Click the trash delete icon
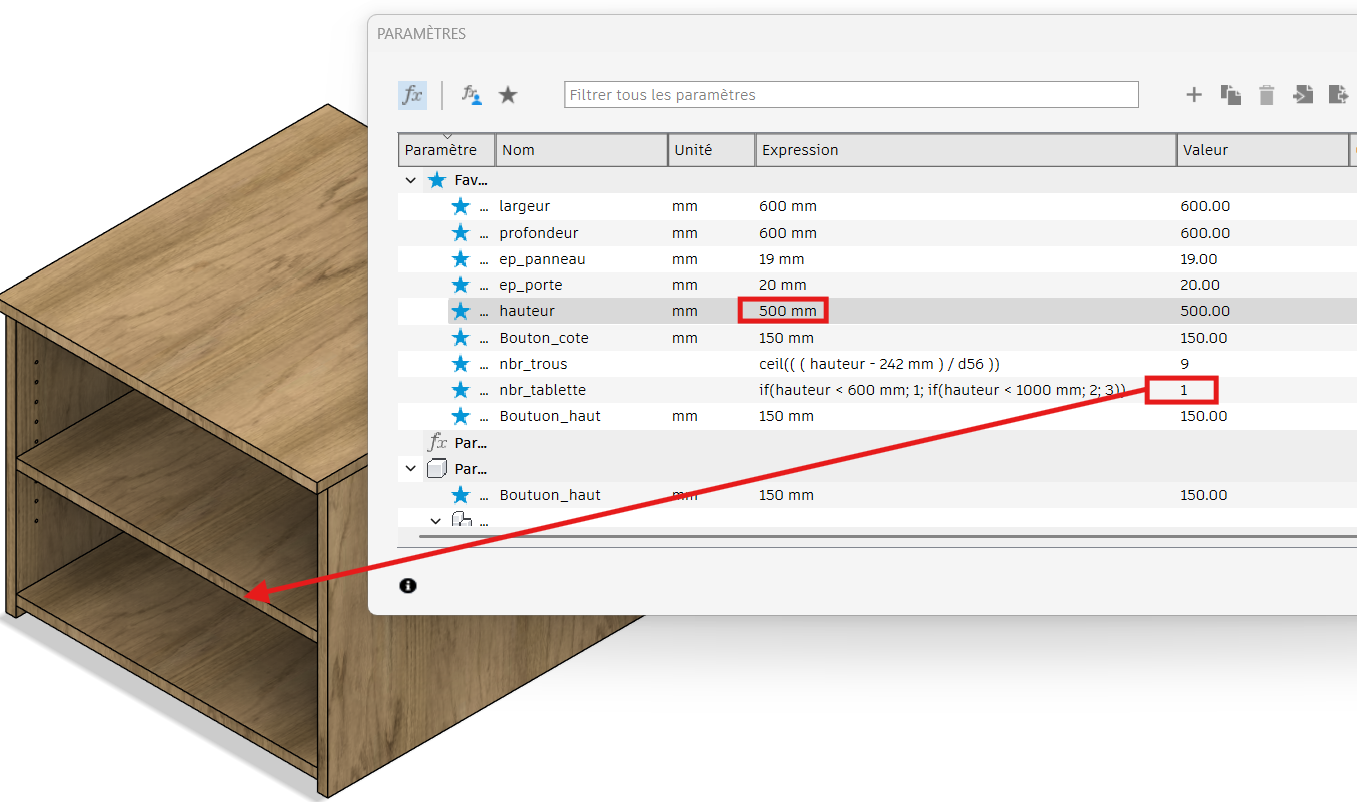Image resolution: width=1357 pixels, height=802 pixels. coord(1266,95)
